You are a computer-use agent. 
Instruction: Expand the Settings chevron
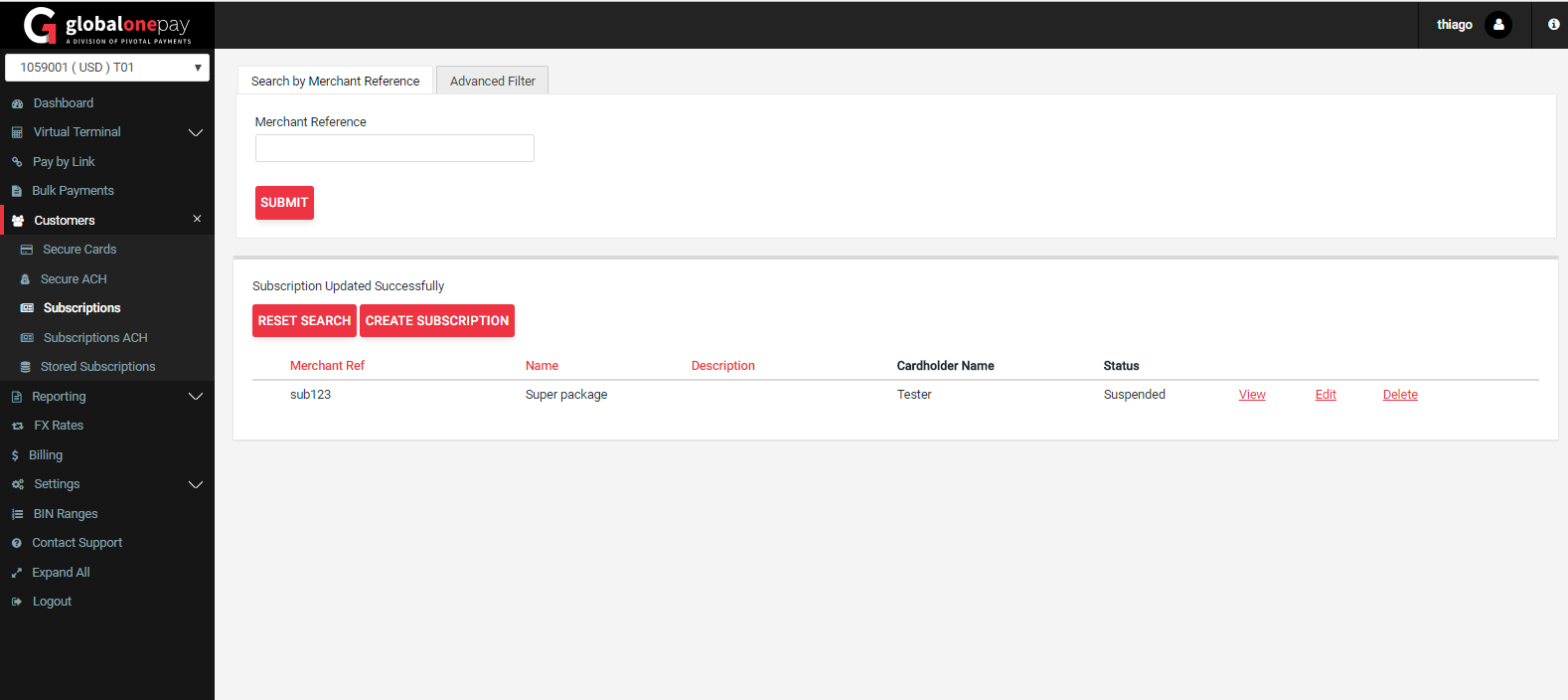[x=196, y=484]
